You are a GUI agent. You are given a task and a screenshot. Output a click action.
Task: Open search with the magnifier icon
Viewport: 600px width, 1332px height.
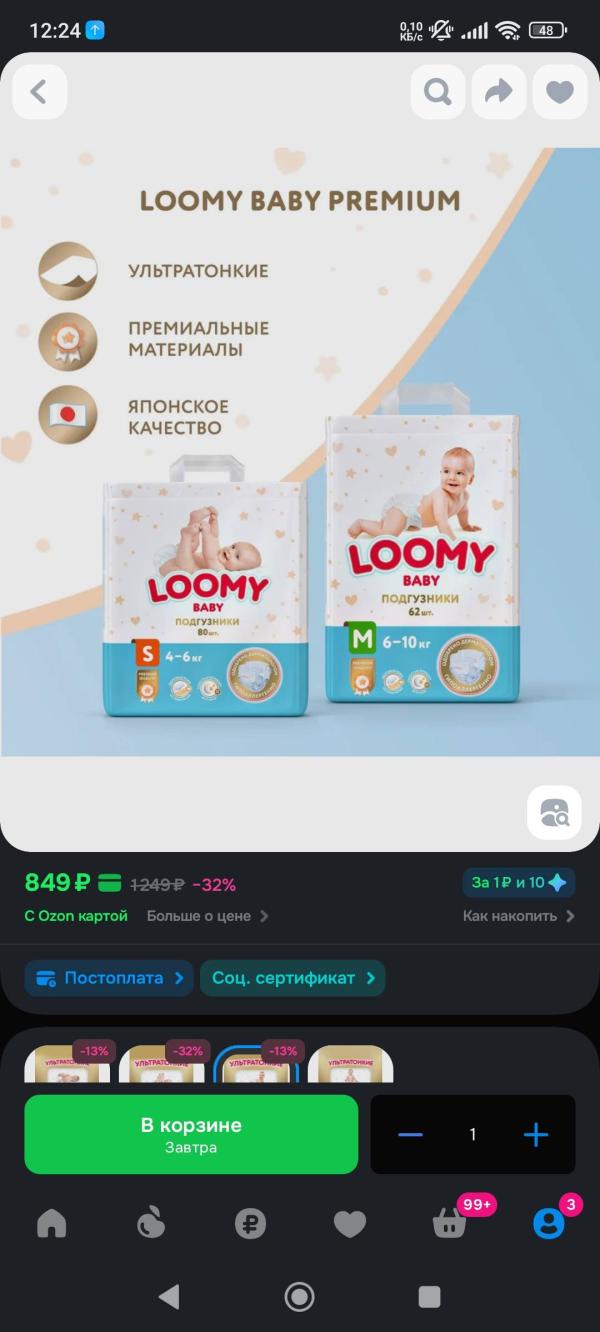[437, 92]
